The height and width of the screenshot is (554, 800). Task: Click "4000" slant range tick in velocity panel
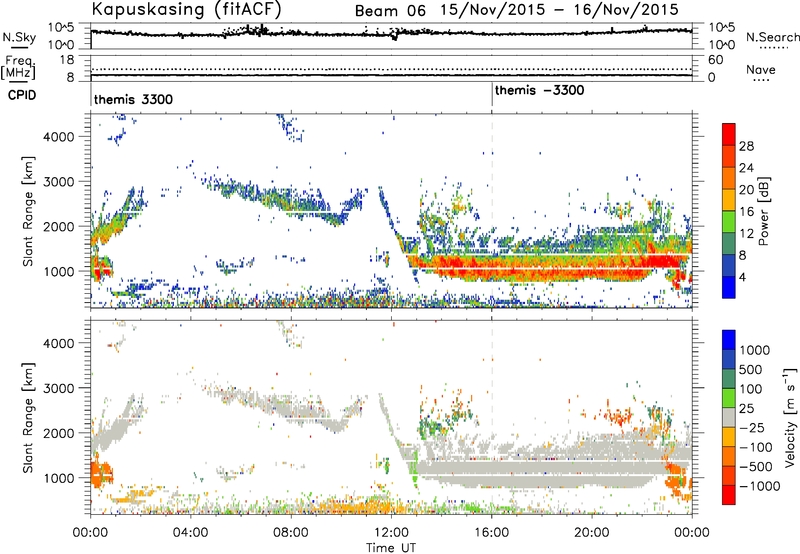click(58, 343)
